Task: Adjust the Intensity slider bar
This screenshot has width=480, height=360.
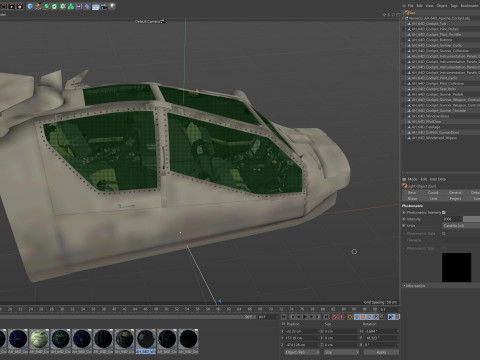Action: pos(471,219)
